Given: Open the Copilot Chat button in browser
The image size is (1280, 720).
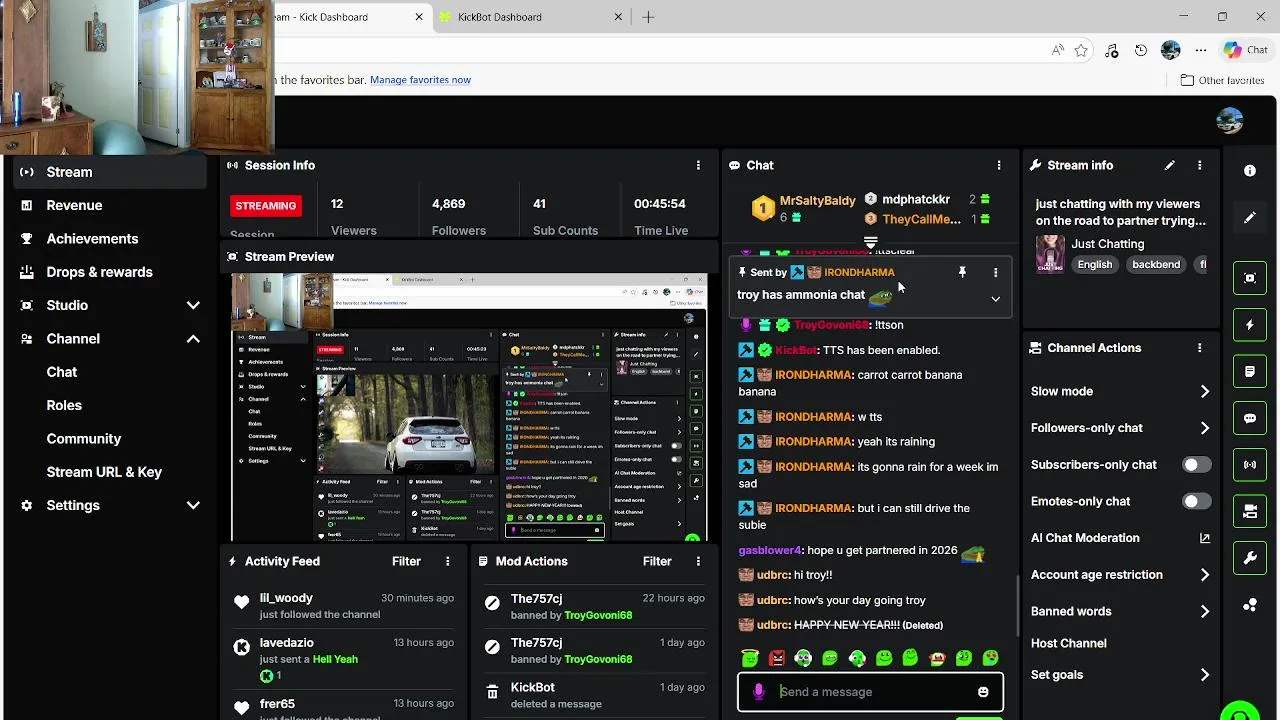Looking at the screenshot, I should (x=1245, y=50).
